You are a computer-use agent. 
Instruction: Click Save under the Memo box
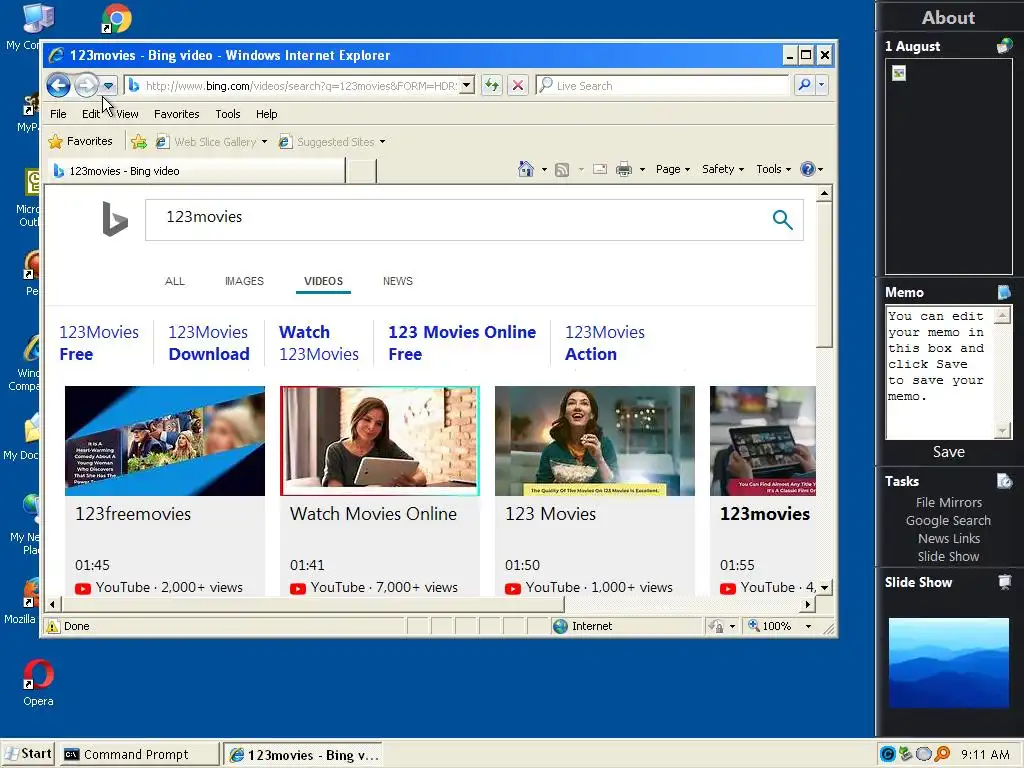(948, 452)
